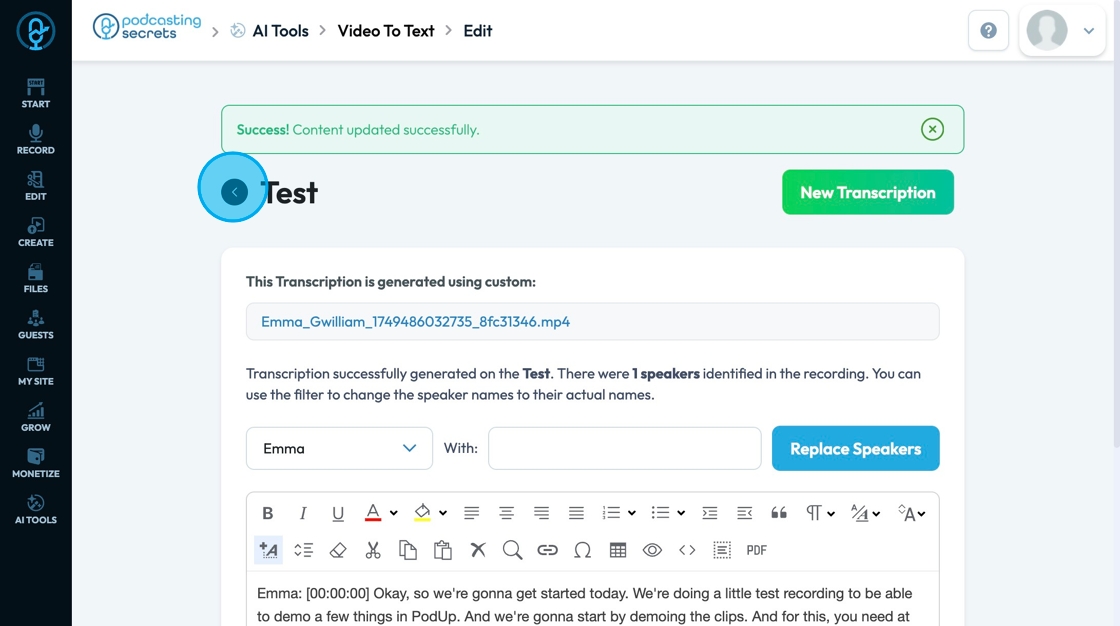Open the MONETIZE section in sidebar
Viewport: 1120px width, 626px height.
(36, 464)
